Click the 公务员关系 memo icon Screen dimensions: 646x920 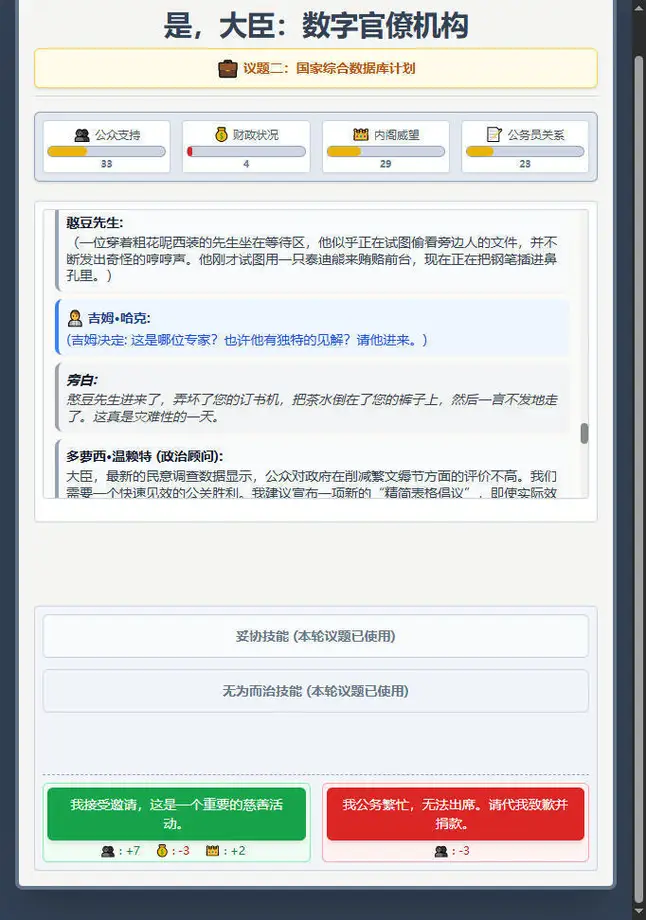point(494,135)
